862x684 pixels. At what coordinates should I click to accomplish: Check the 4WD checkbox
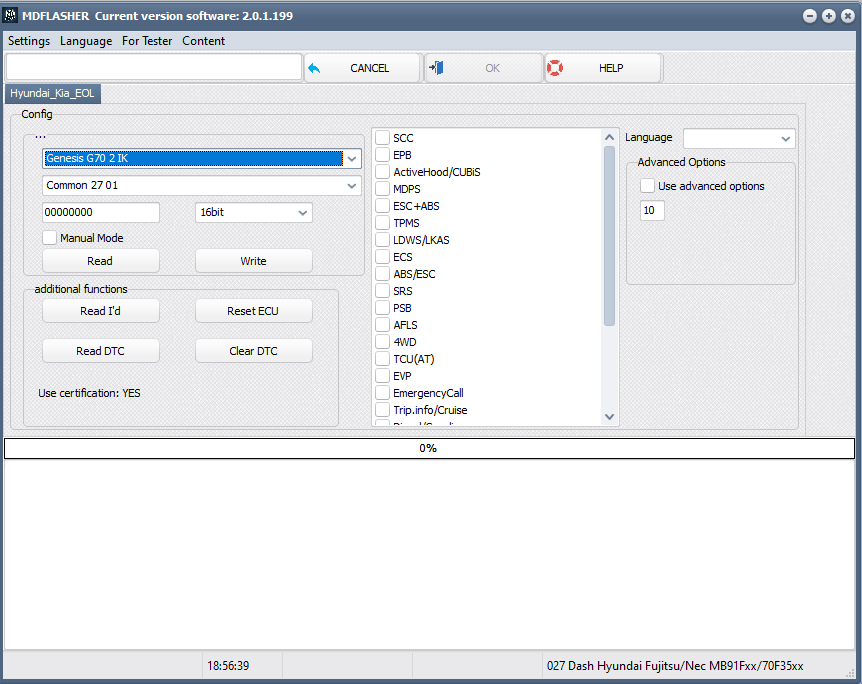pyautogui.click(x=383, y=342)
